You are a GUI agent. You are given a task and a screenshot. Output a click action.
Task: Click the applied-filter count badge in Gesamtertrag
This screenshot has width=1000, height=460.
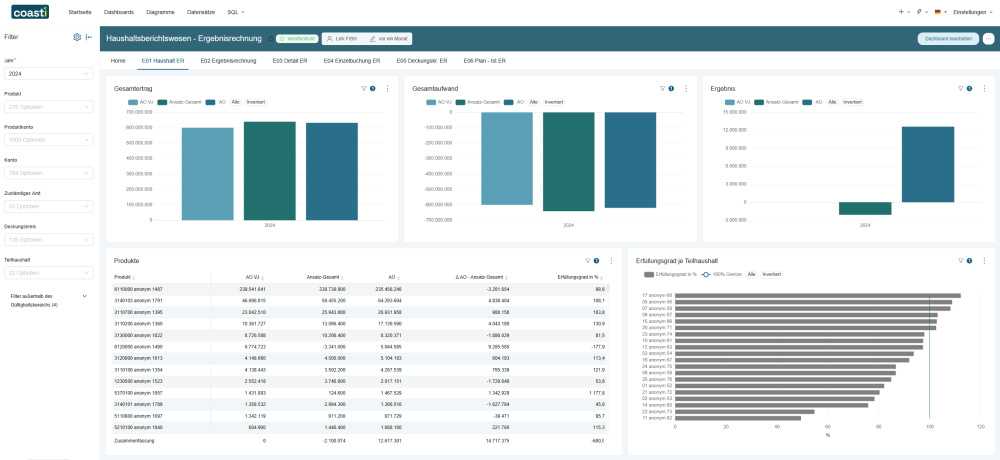[x=372, y=89]
